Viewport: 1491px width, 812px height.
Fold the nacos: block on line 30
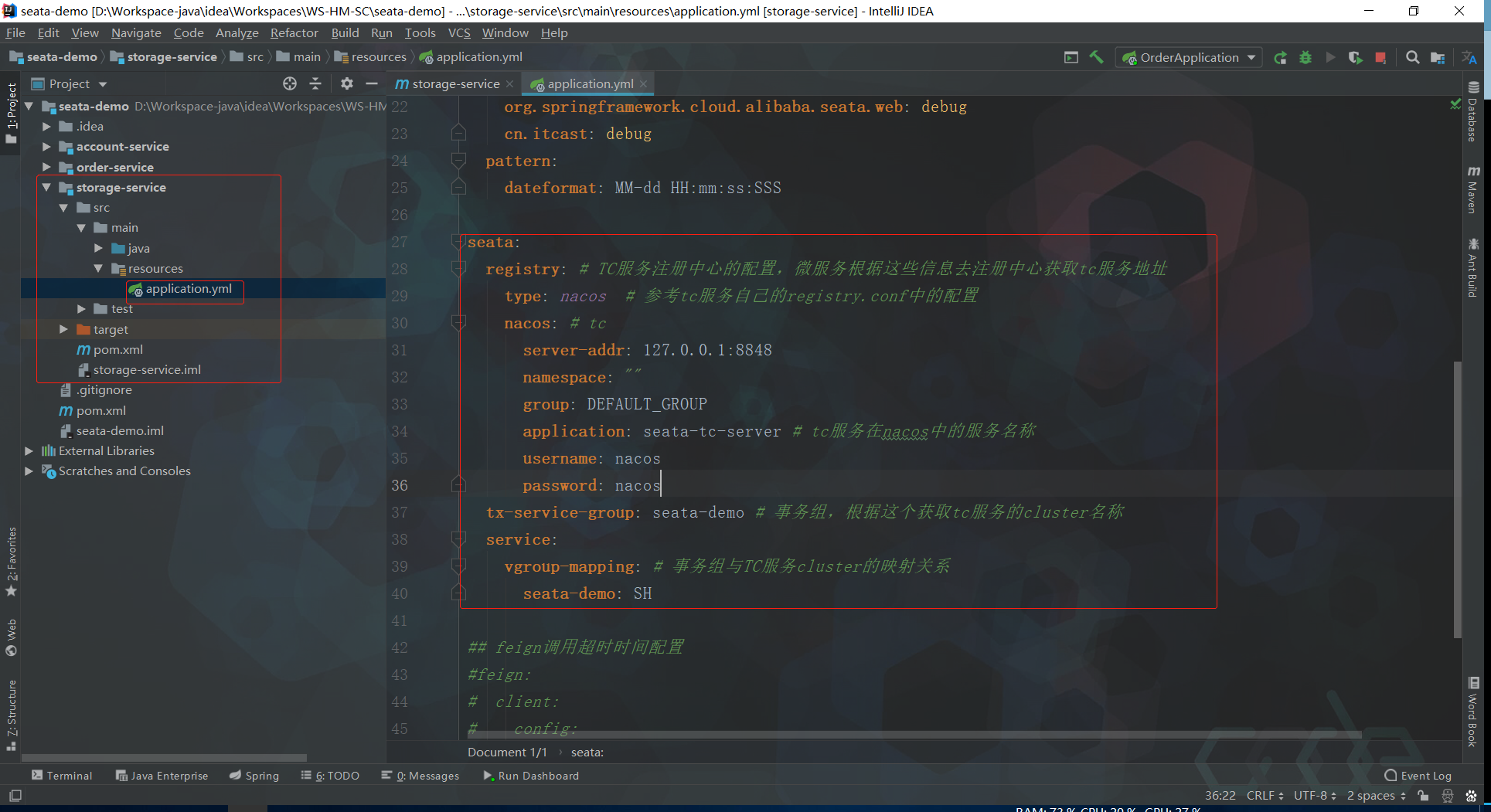pyautogui.click(x=458, y=323)
